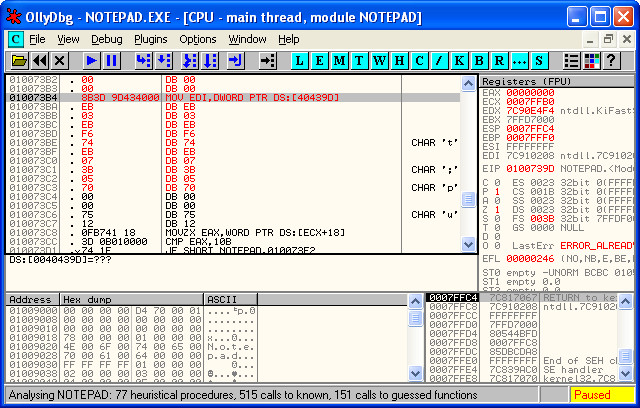Show Run trace with dots button
Viewport: 640px width, 408px height.
coord(519,61)
